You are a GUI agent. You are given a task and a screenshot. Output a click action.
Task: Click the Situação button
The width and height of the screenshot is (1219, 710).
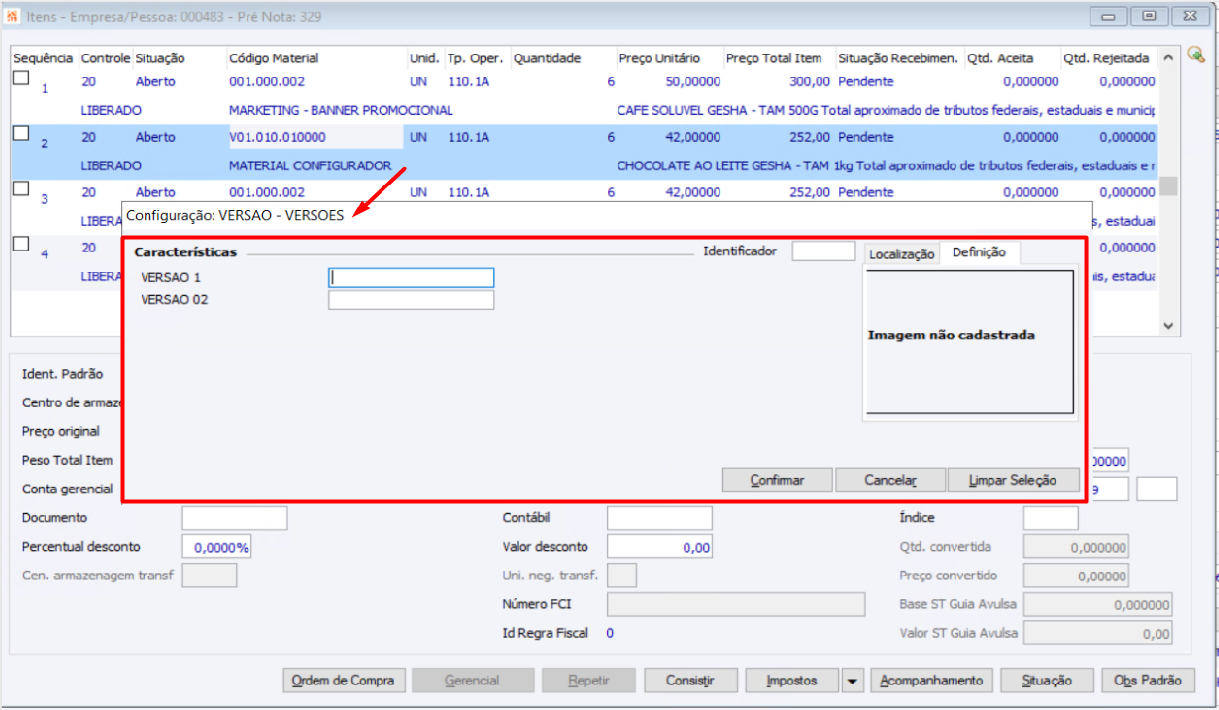pyautogui.click(x=1047, y=680)
